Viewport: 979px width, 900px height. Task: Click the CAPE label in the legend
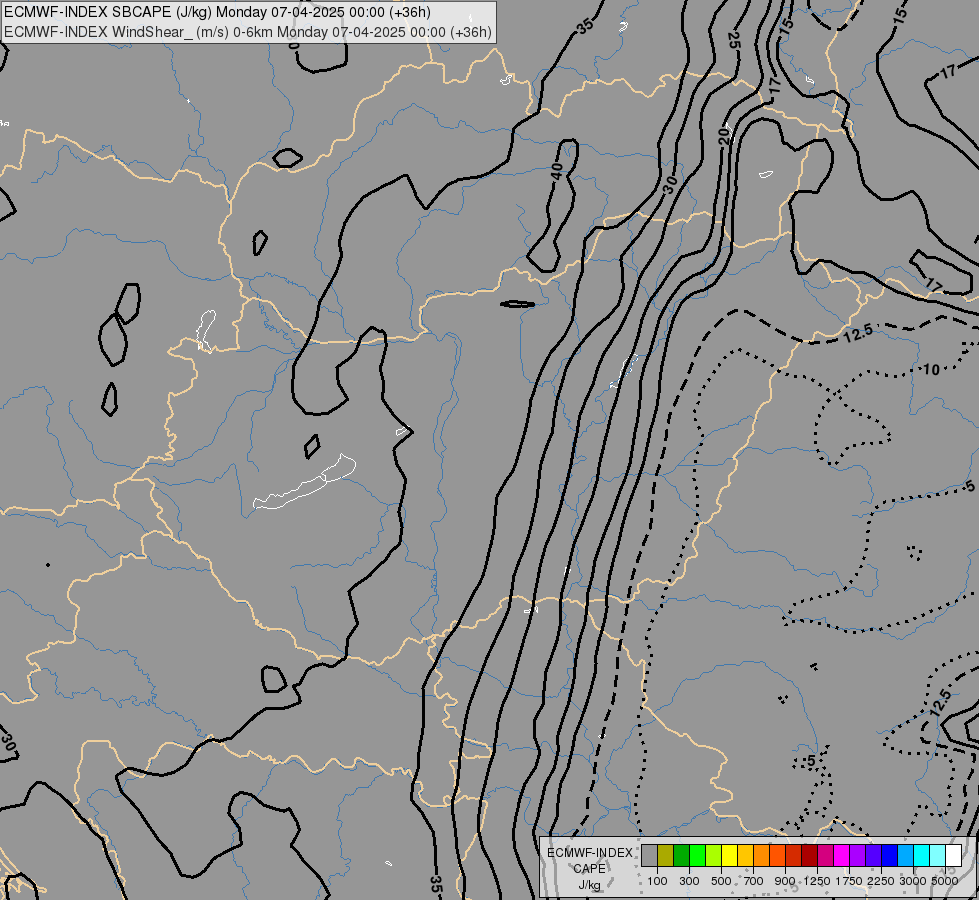pyautogui.click(x=589, y=869)
